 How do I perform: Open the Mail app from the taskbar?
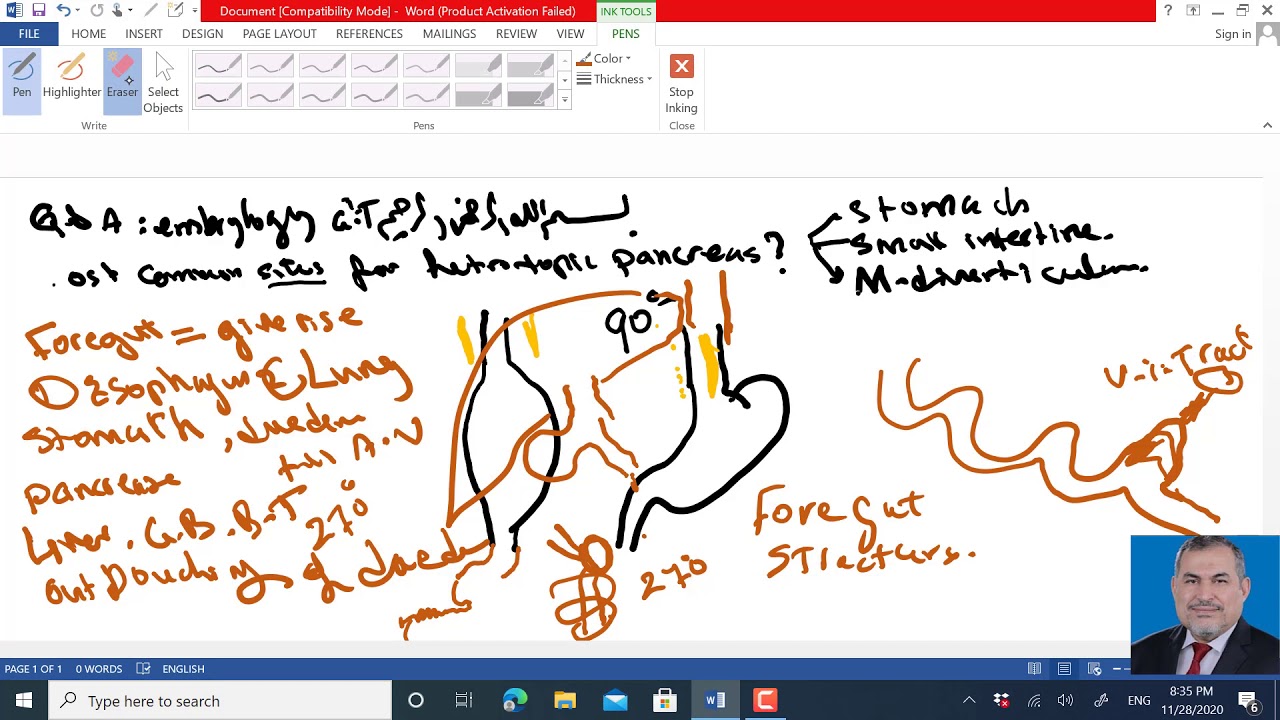pyautogui.click(x=615, y=701)
